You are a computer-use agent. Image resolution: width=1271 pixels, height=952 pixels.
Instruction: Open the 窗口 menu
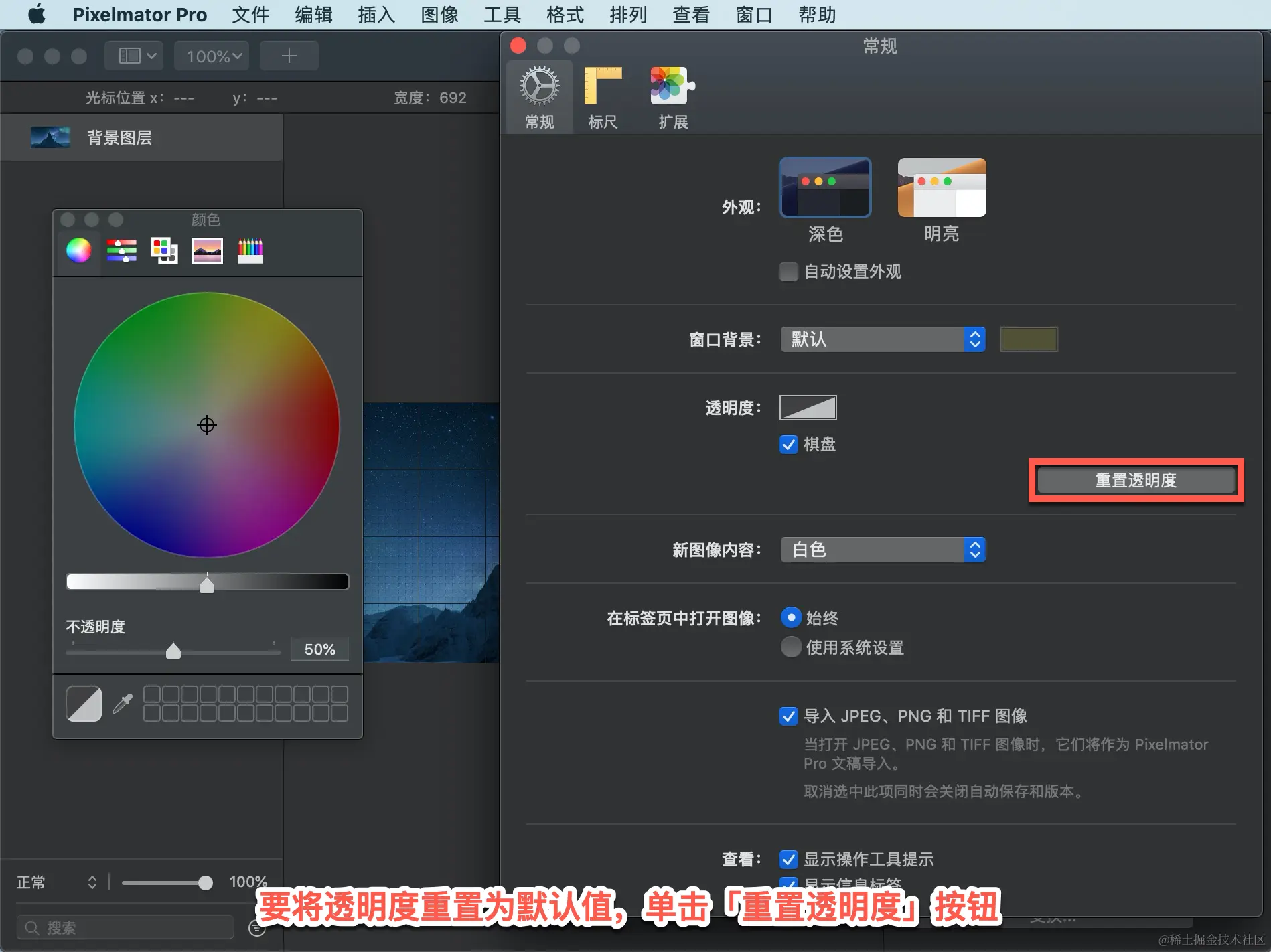754,15
